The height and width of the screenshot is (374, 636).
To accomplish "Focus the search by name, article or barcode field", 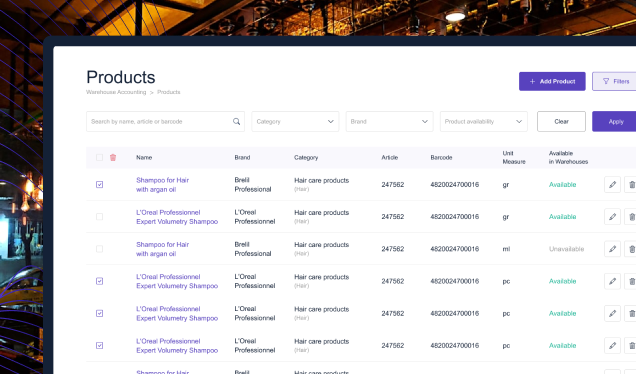I will (165, 121).
